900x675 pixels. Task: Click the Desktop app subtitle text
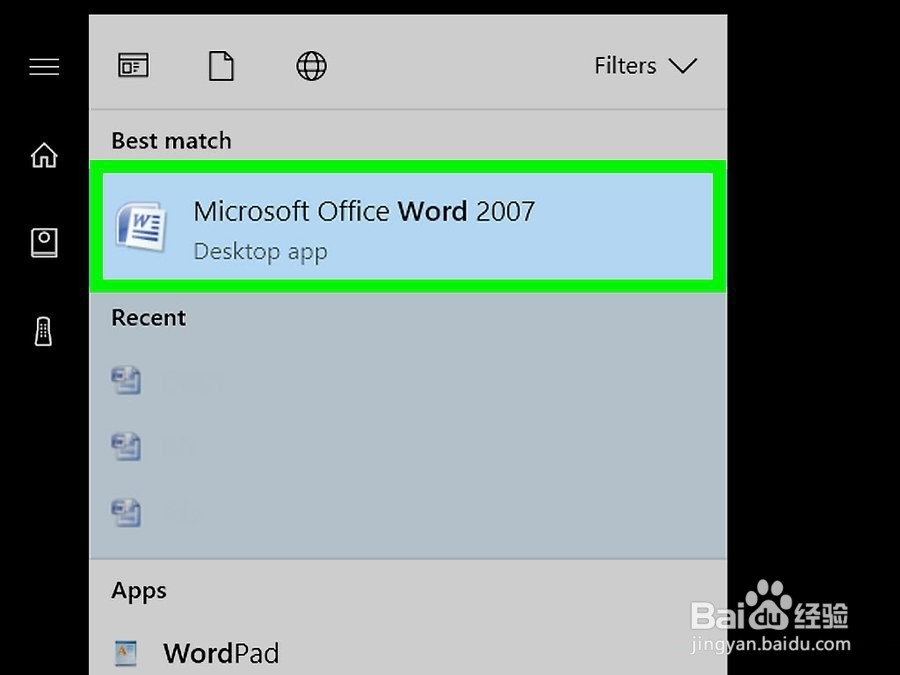pyautogui.click(x=261, y=251)
